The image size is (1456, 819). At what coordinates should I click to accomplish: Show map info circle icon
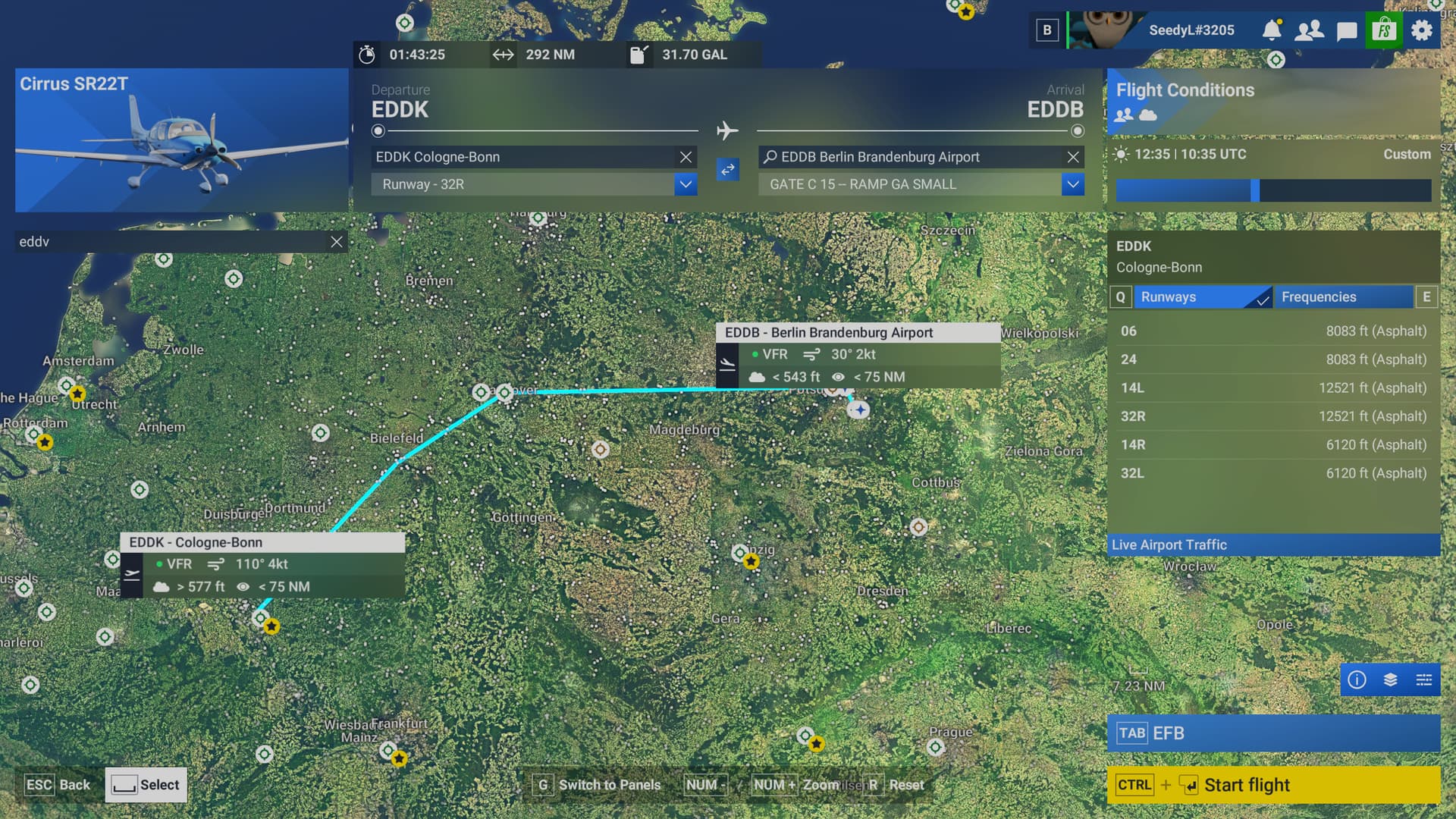click(x=1357, y=679)
